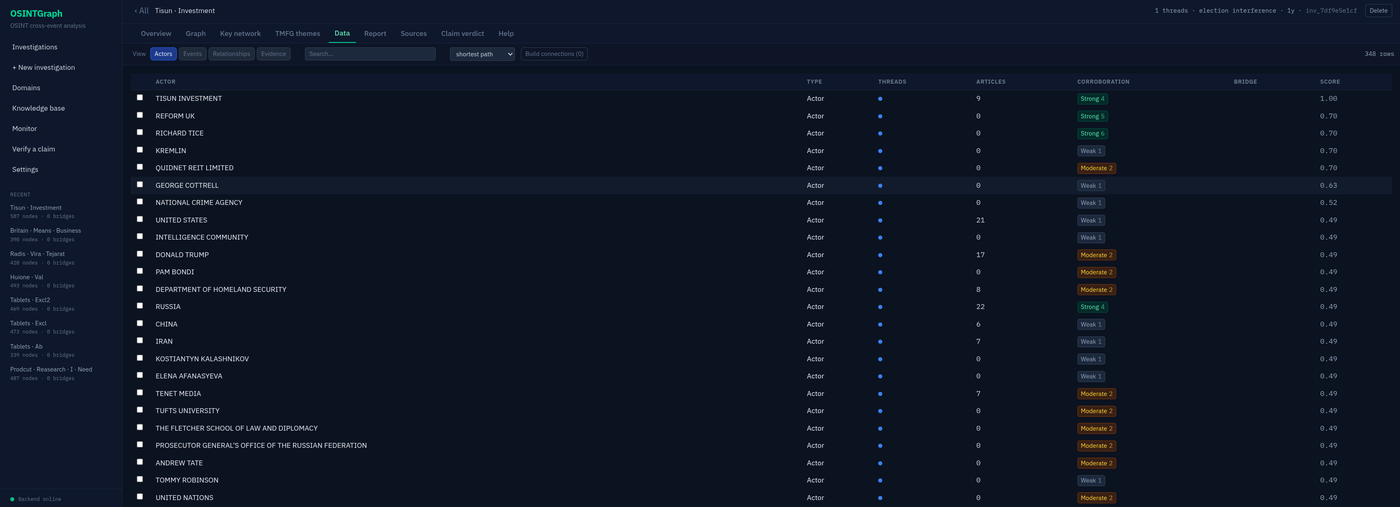The height and width of the screenshot is (507, 1400).
Task: Click the thread dot for PAM BONDI
Action: coord(880,272)
